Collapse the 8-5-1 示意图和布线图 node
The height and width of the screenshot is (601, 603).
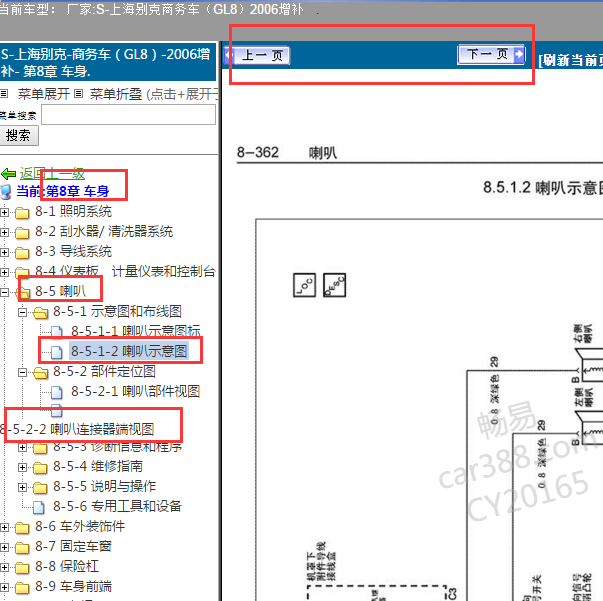tap(22, 312)
